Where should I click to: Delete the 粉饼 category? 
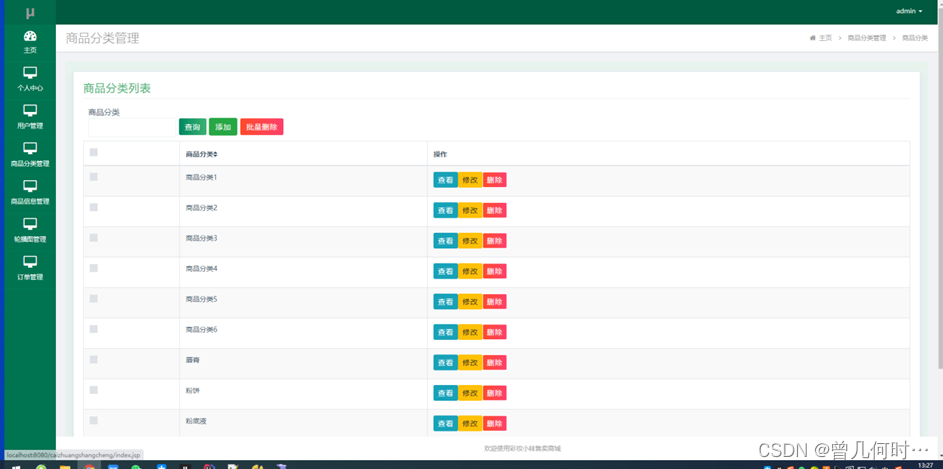(494, 393)
